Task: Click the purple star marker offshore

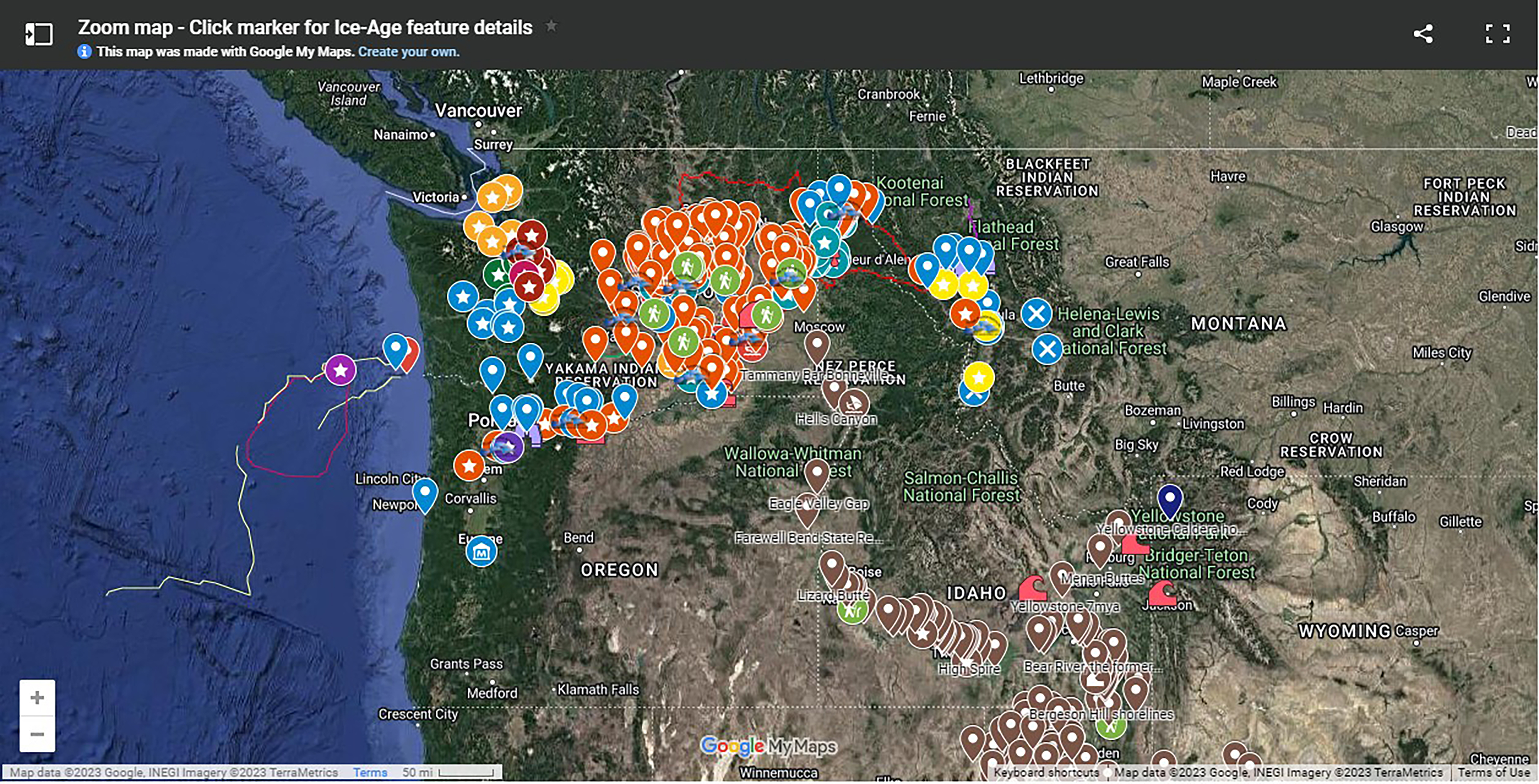Action: click(x=340, y=370)
